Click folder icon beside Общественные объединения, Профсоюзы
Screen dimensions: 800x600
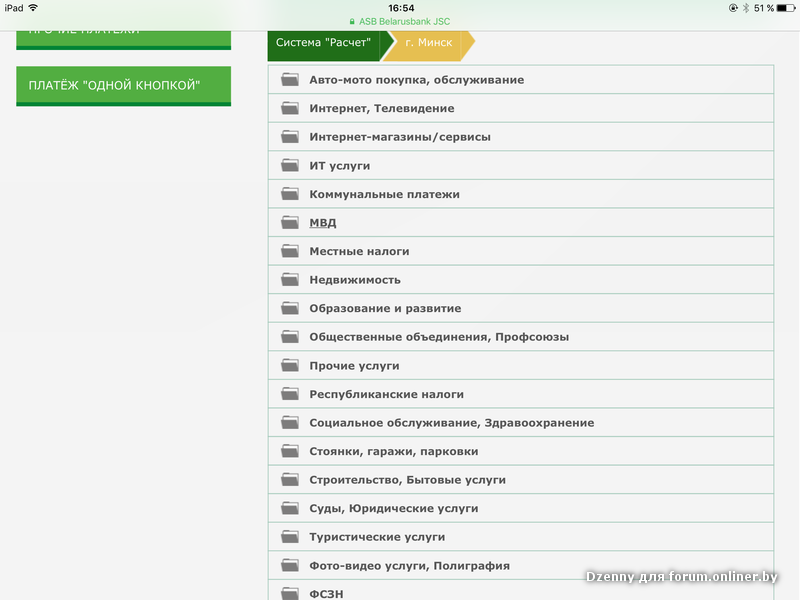pyautogui.click(x=290, y=337)
